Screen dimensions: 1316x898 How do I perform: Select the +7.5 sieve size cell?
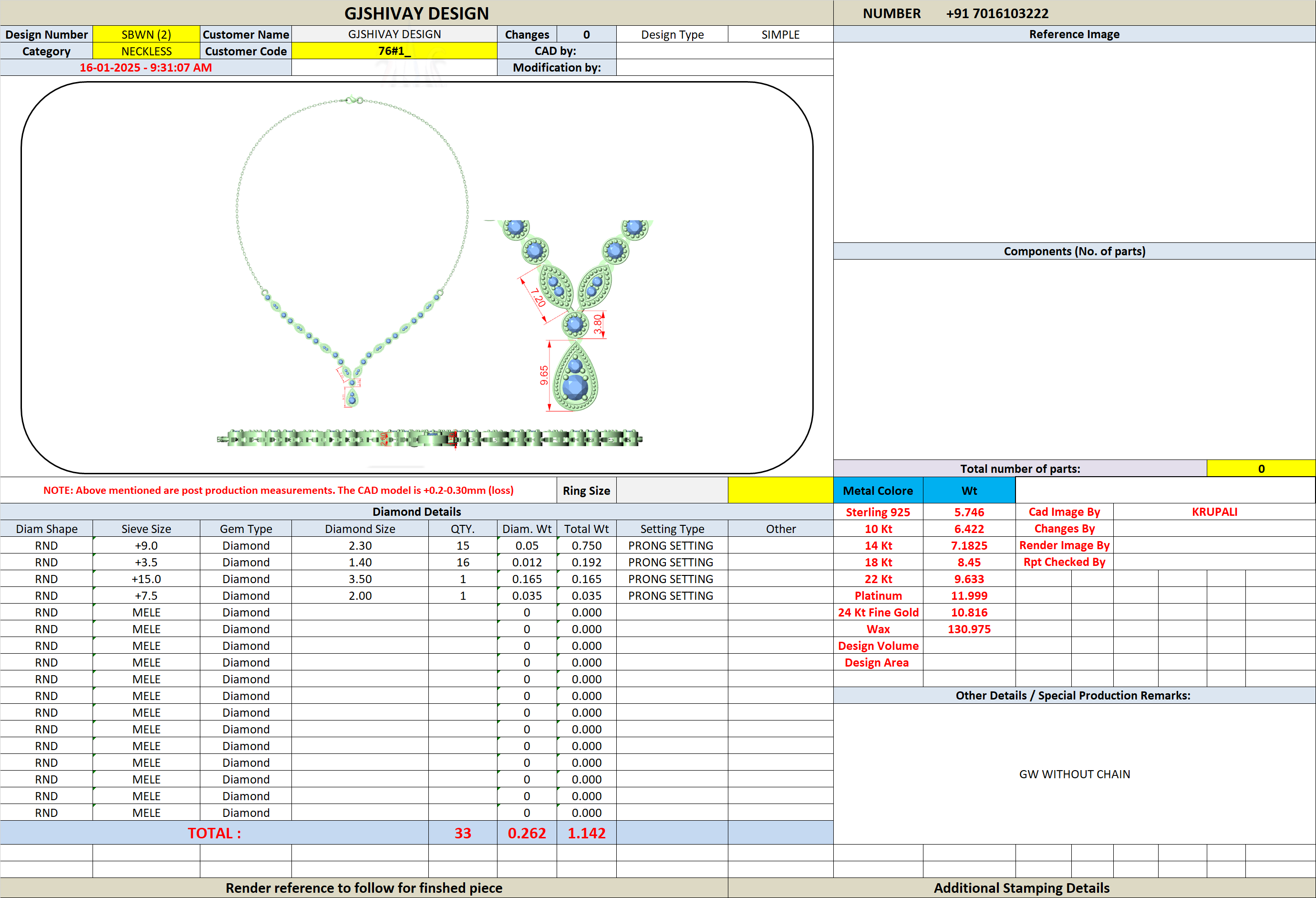point(146,595)
